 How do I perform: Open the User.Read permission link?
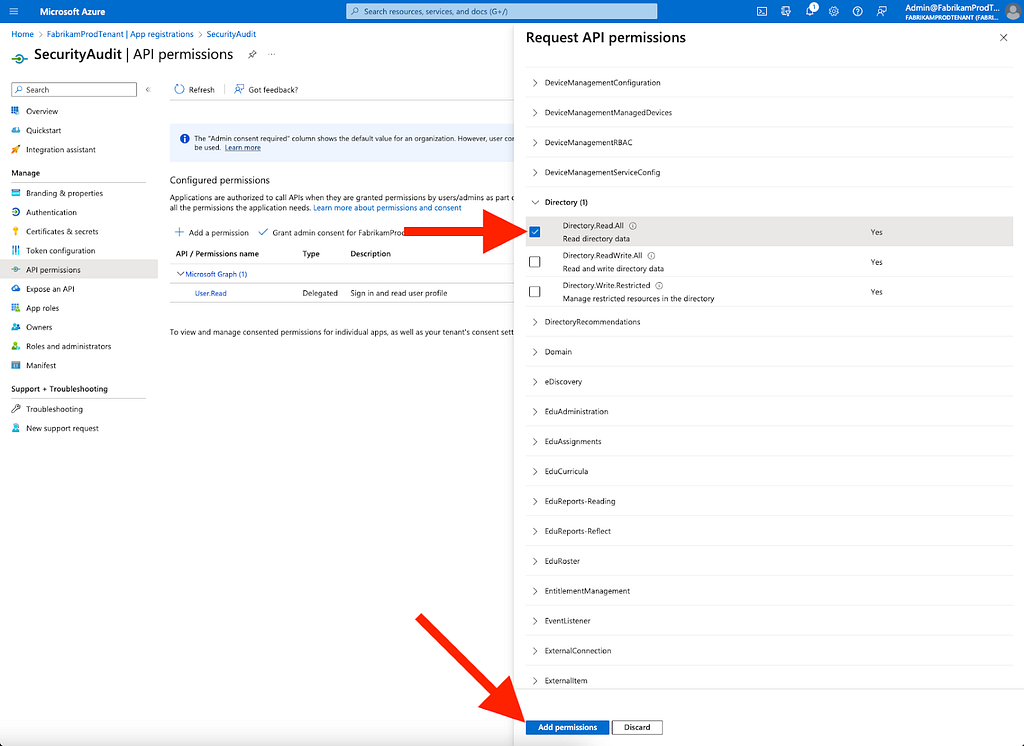(210, 293)
